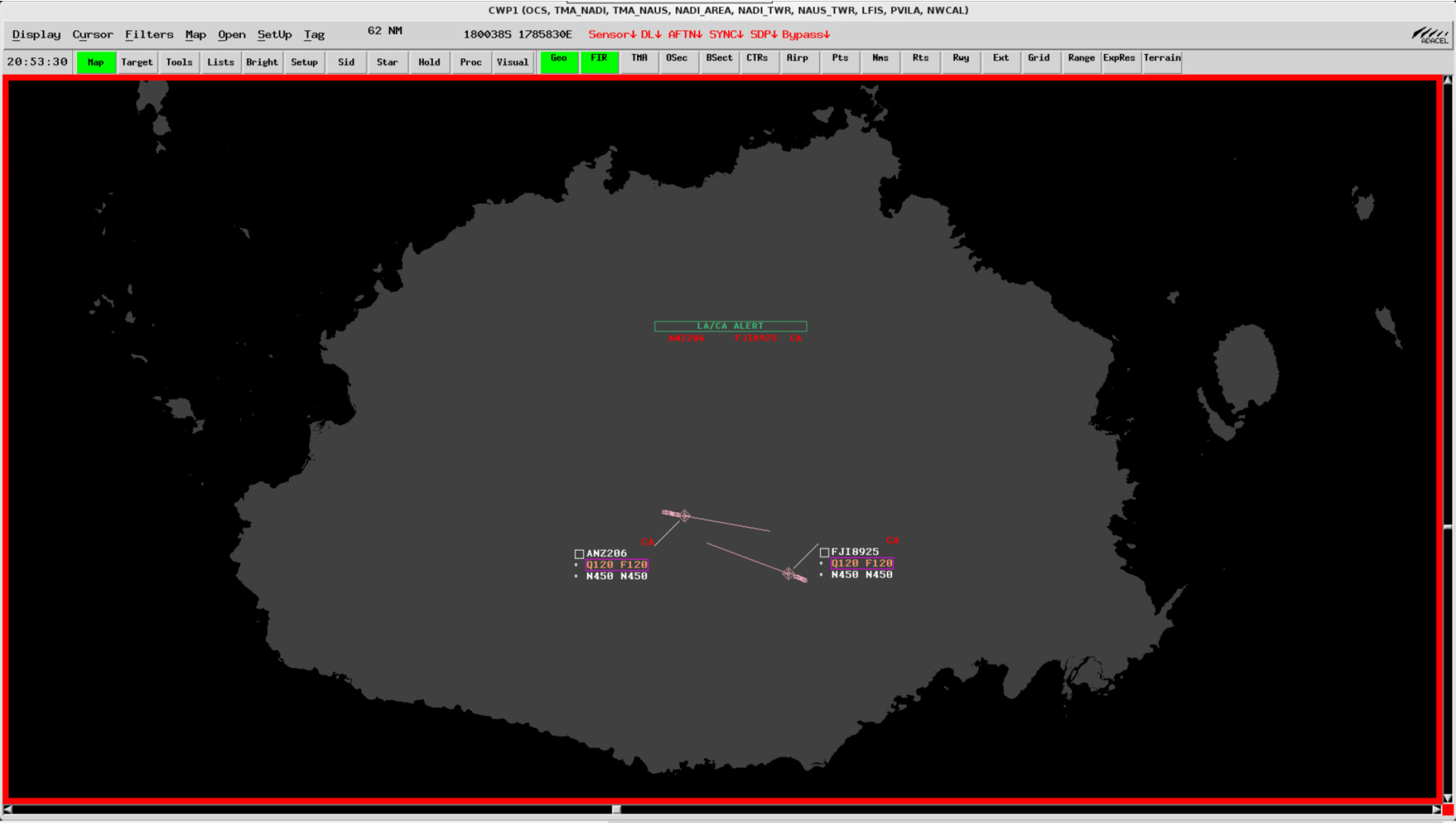The image size is (1456, 823).
Task: Click the Star toolbar button
Action: pos(387,62)
